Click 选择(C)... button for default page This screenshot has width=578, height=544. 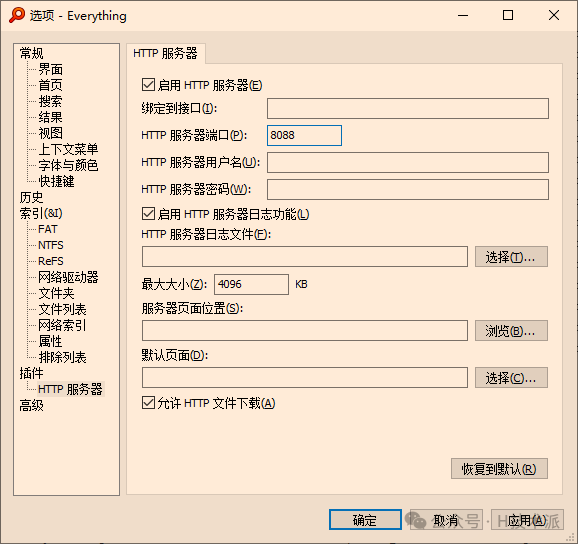click(x=511, y=377)
